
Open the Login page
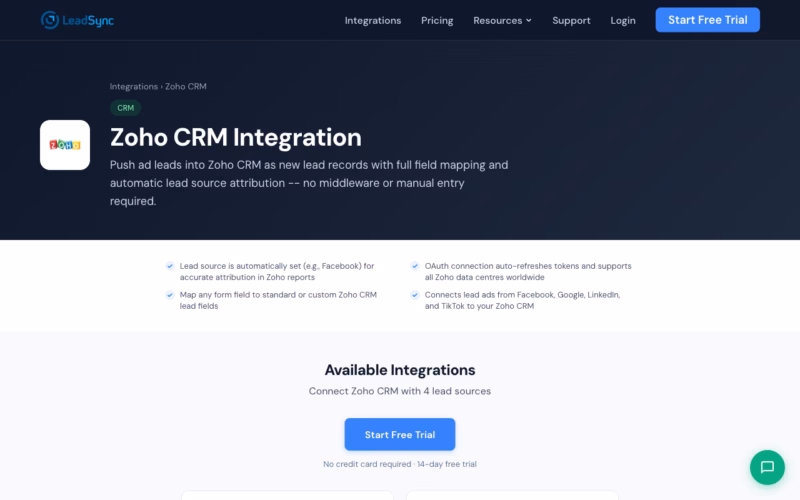tap(623, 20)
